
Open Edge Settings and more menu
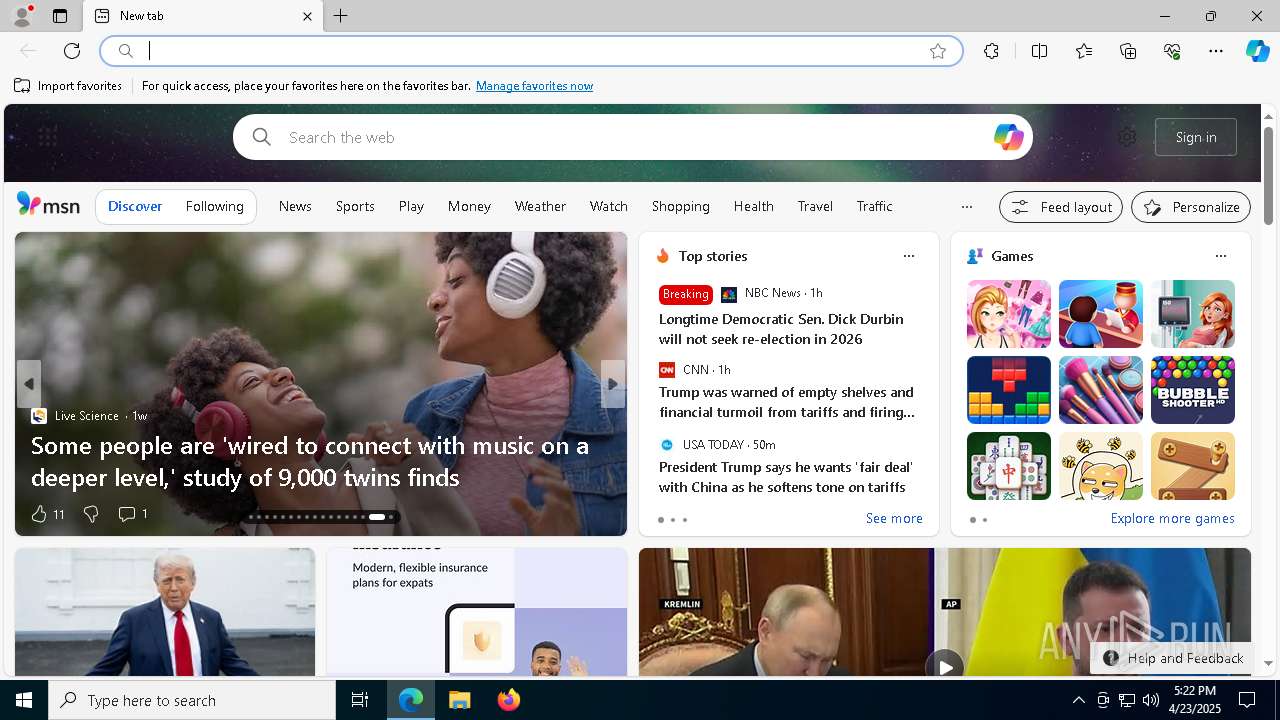[x=1216, y=51]
